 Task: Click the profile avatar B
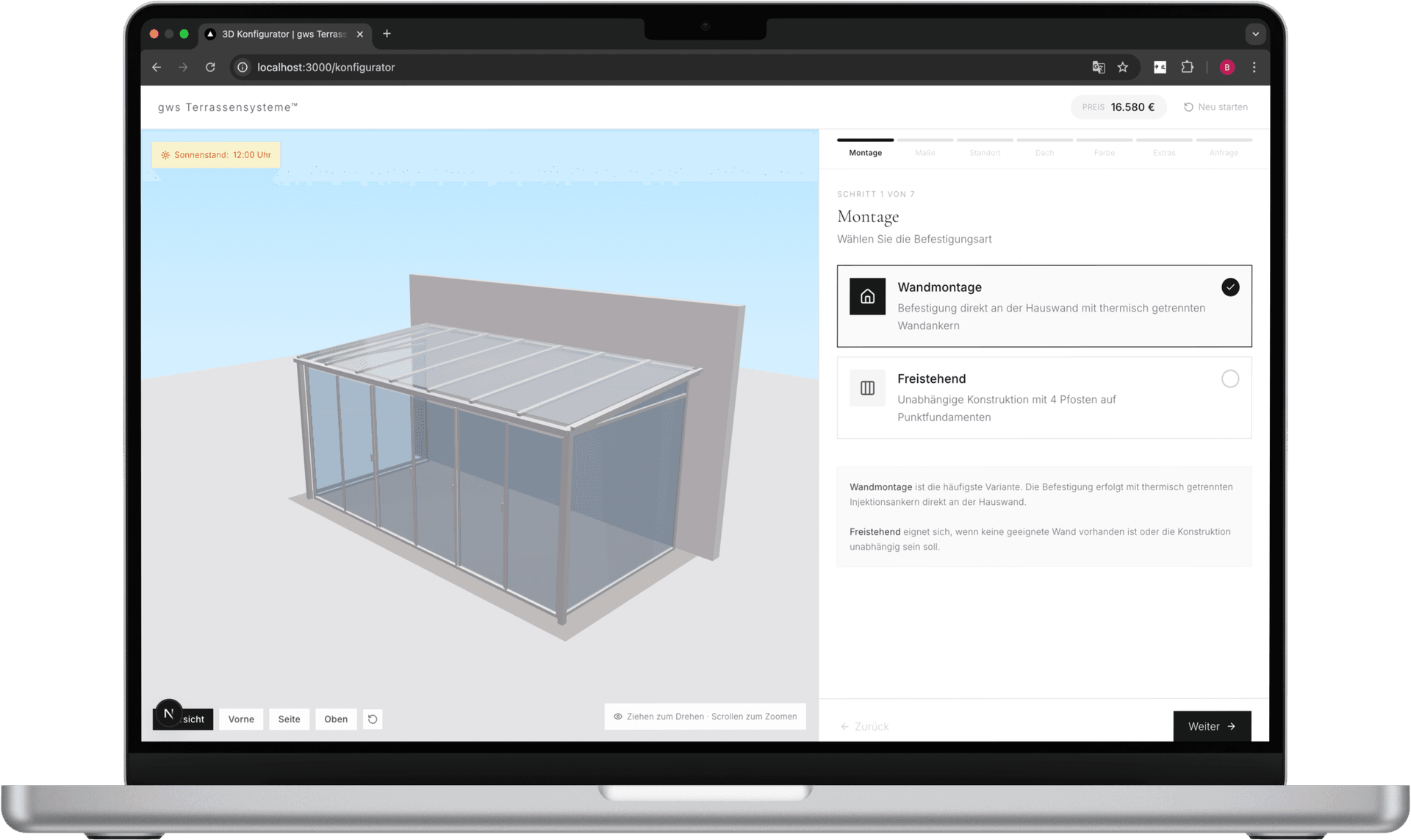point(1227,67)
